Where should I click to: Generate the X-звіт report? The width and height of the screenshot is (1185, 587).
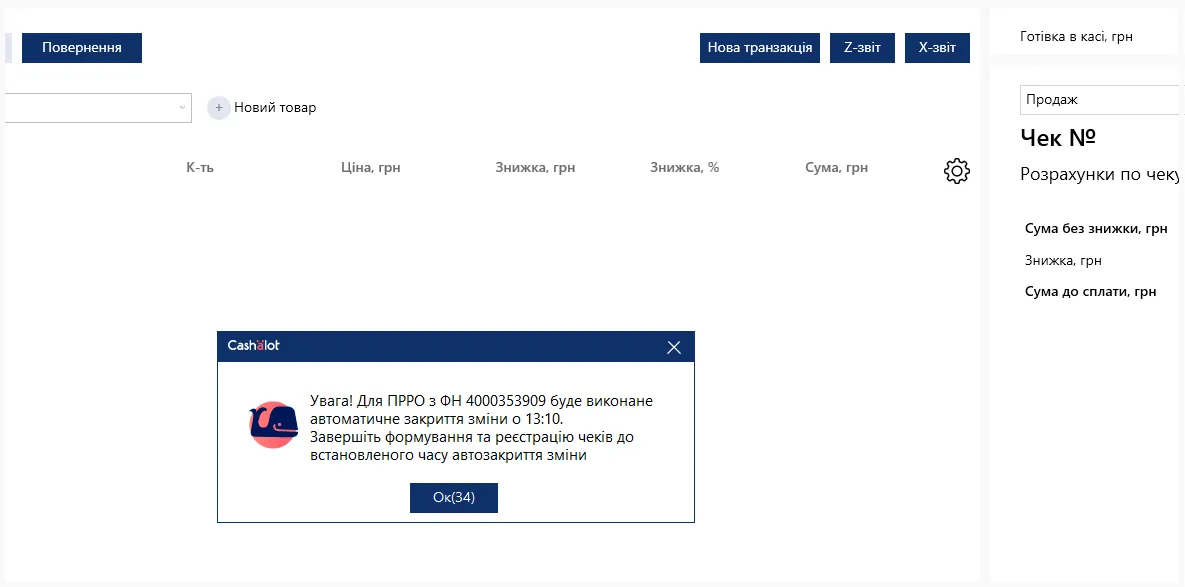click(x=937, y=48)
